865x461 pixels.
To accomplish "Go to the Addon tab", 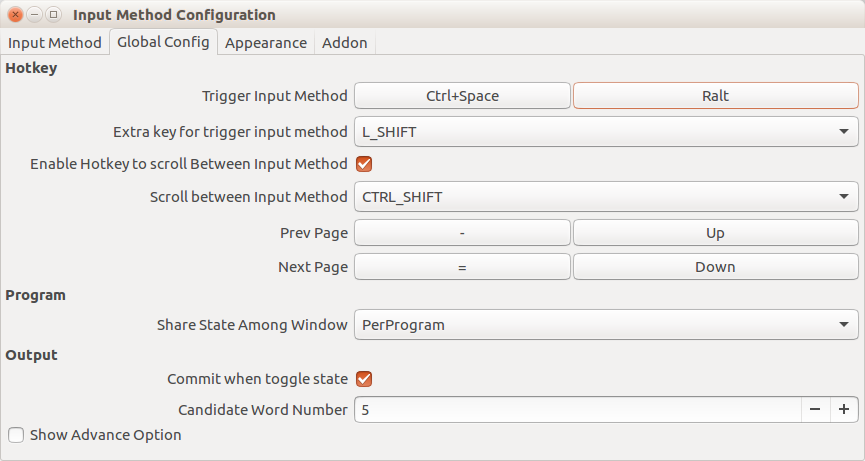I will (x=345, y=43).
